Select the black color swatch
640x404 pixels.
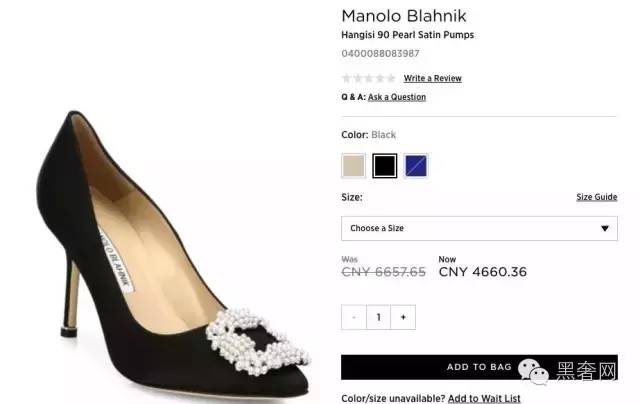tap(385, 165)
